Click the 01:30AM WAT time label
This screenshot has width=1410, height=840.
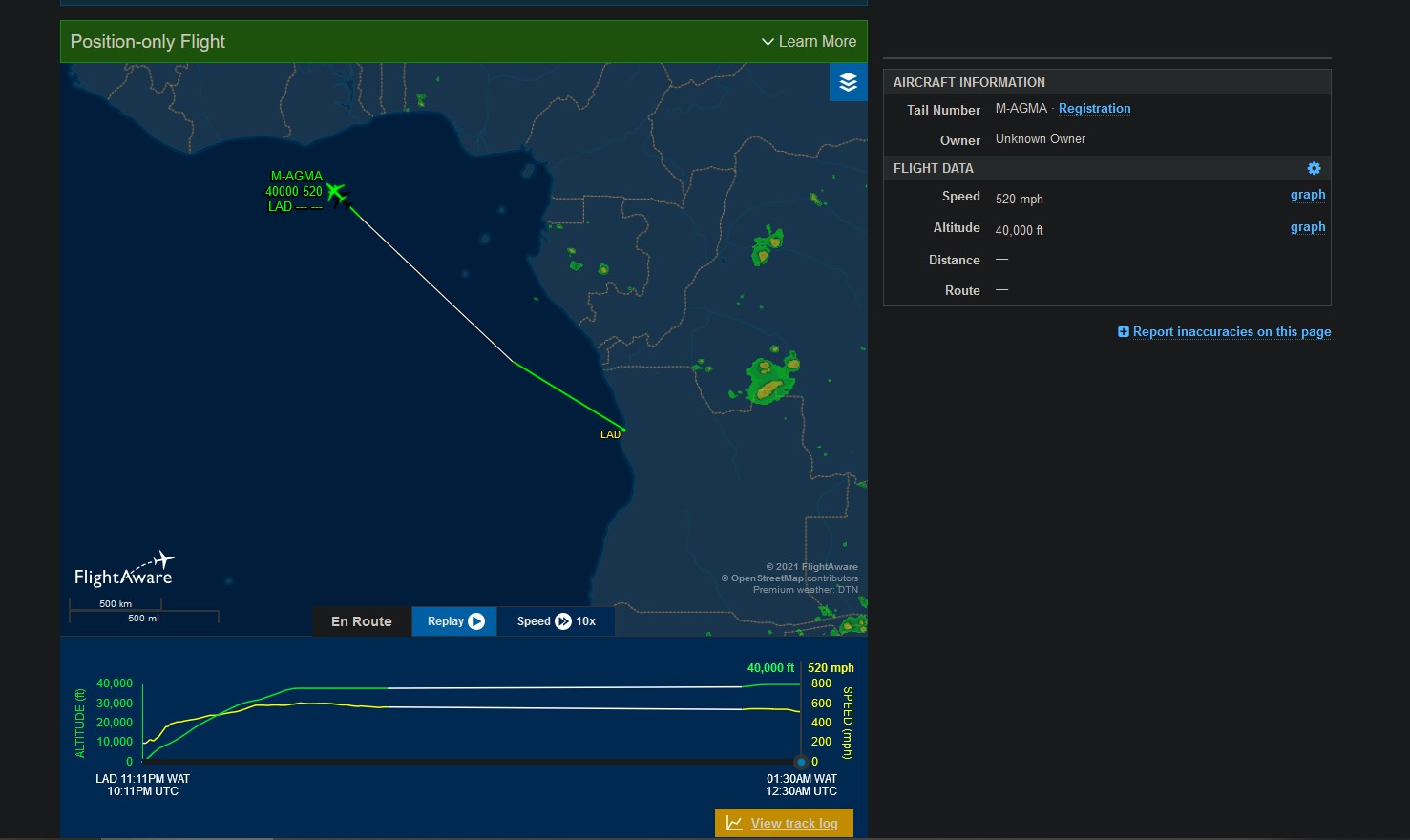(802, 779)
